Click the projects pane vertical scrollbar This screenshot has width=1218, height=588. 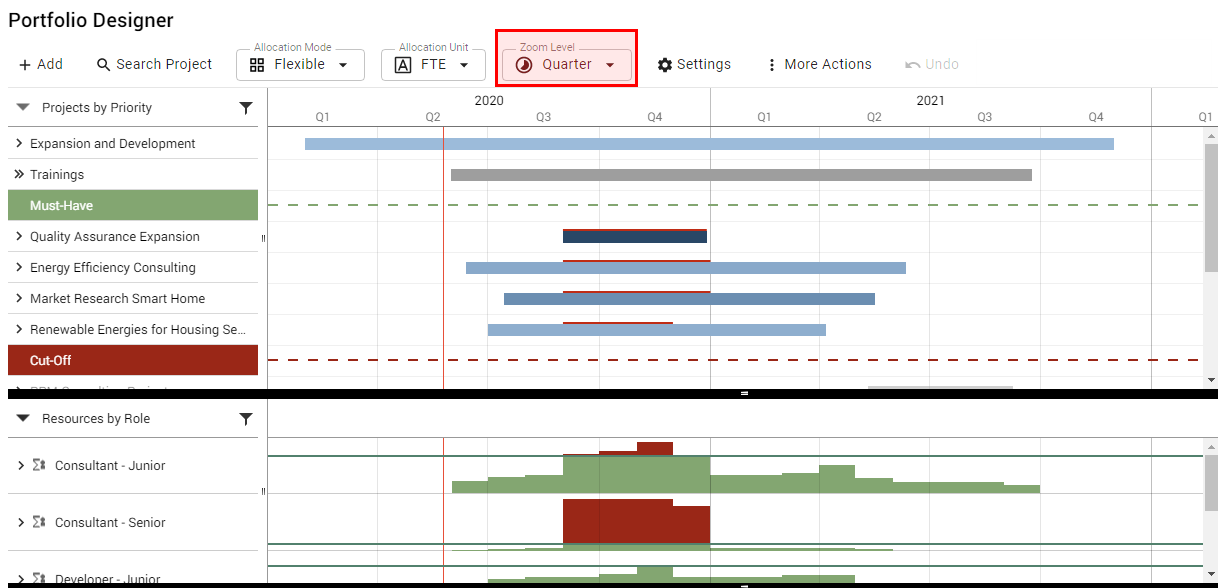click(1211, 220)
